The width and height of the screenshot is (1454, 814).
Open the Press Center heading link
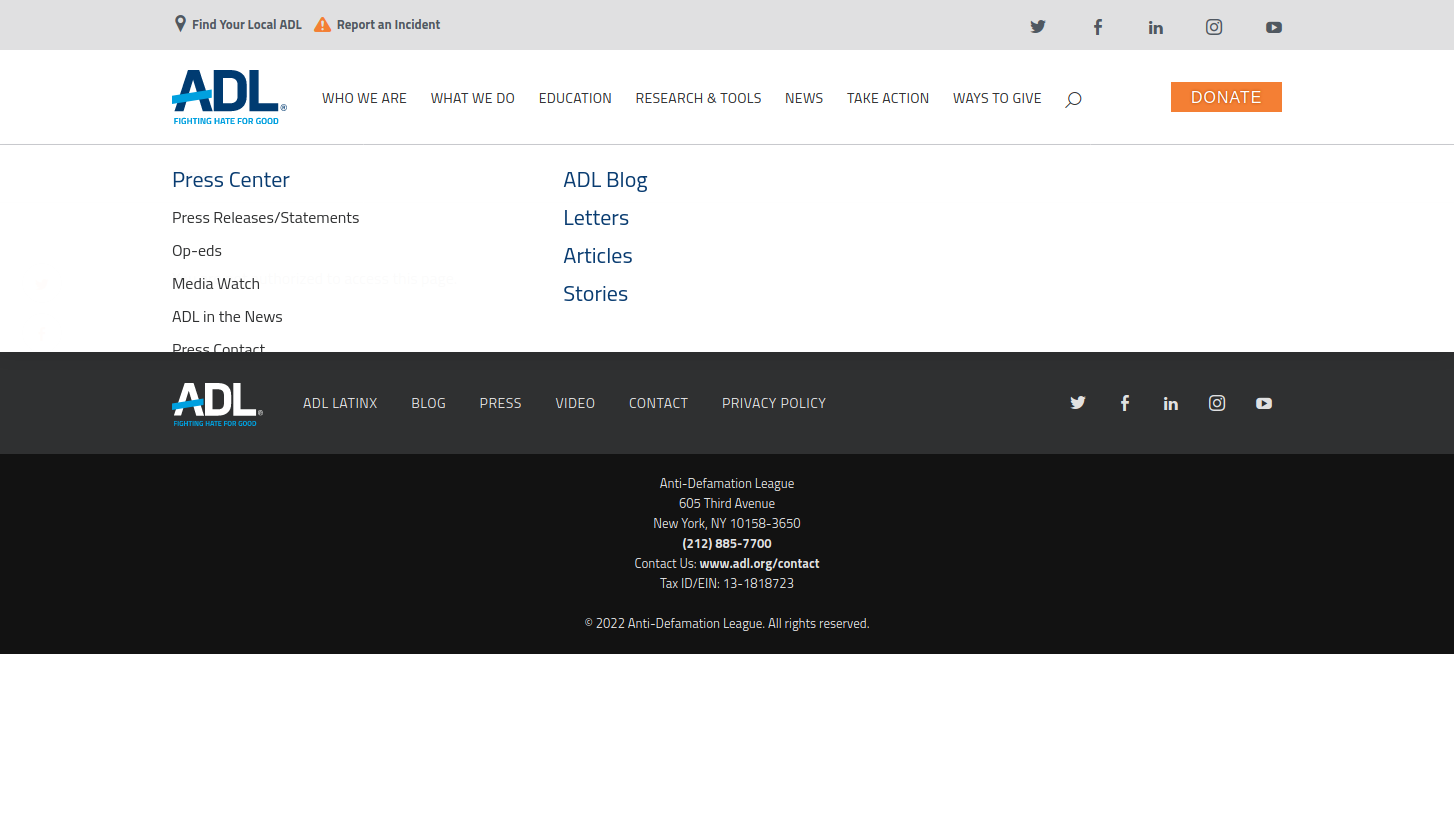tap(231, 180)
